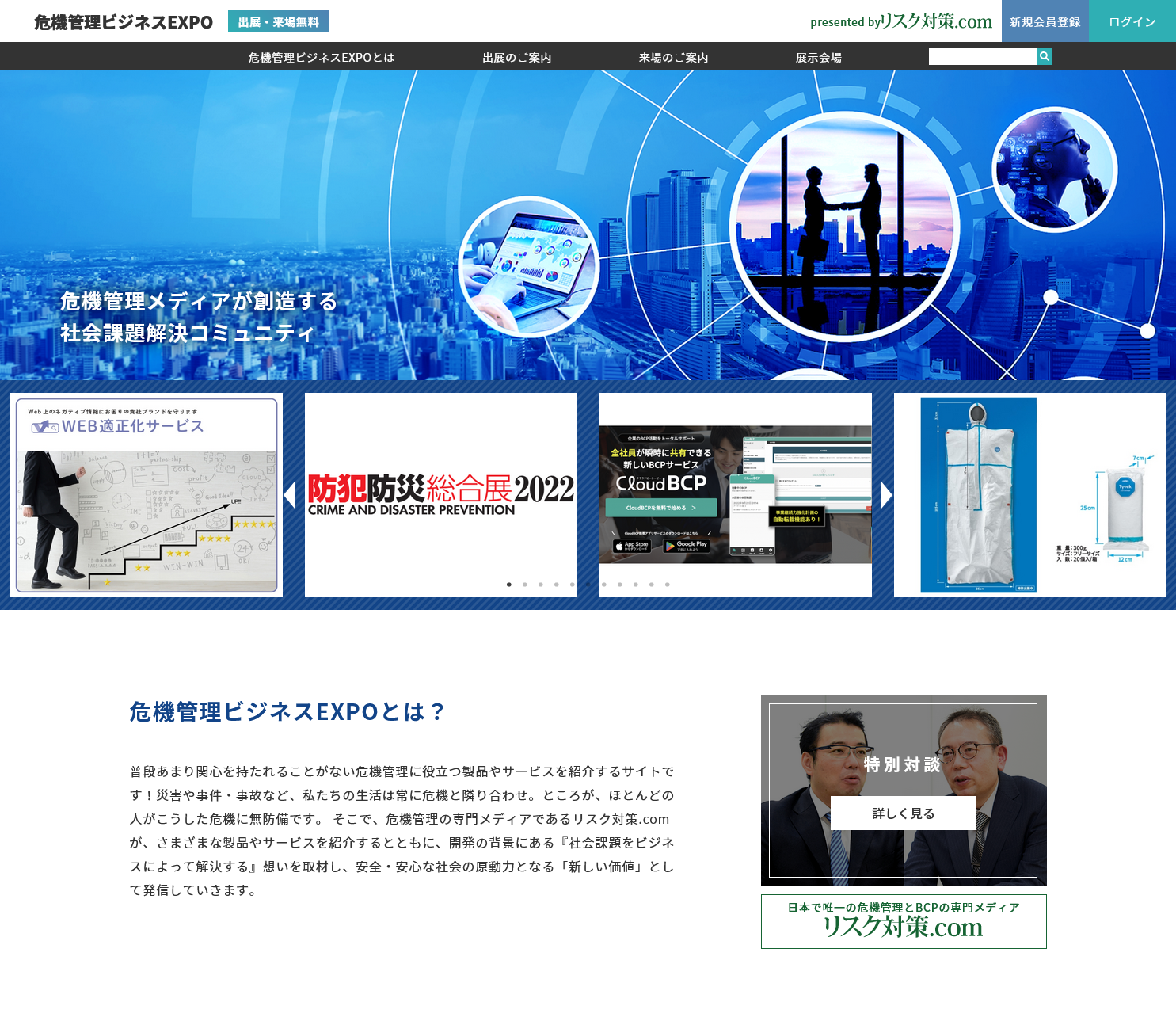Open 出展のご案内 menu item
The height and width of the screenshot is (1021, 1176).
click(x=517, y=57)
